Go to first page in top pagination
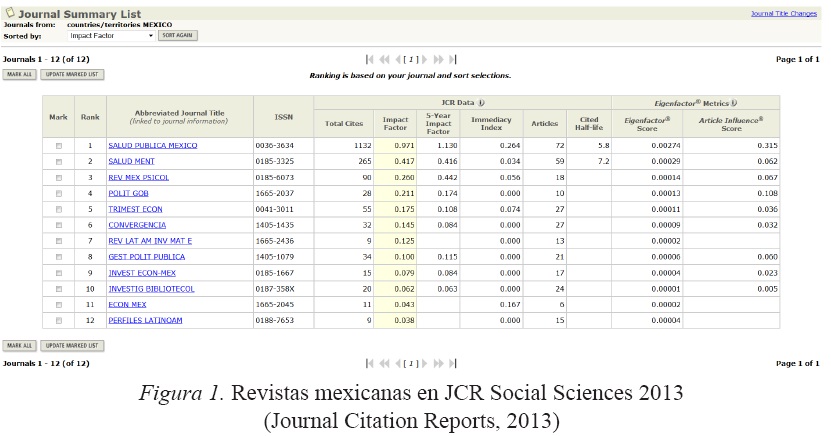 pyautogui.click(x=370, y=60)
